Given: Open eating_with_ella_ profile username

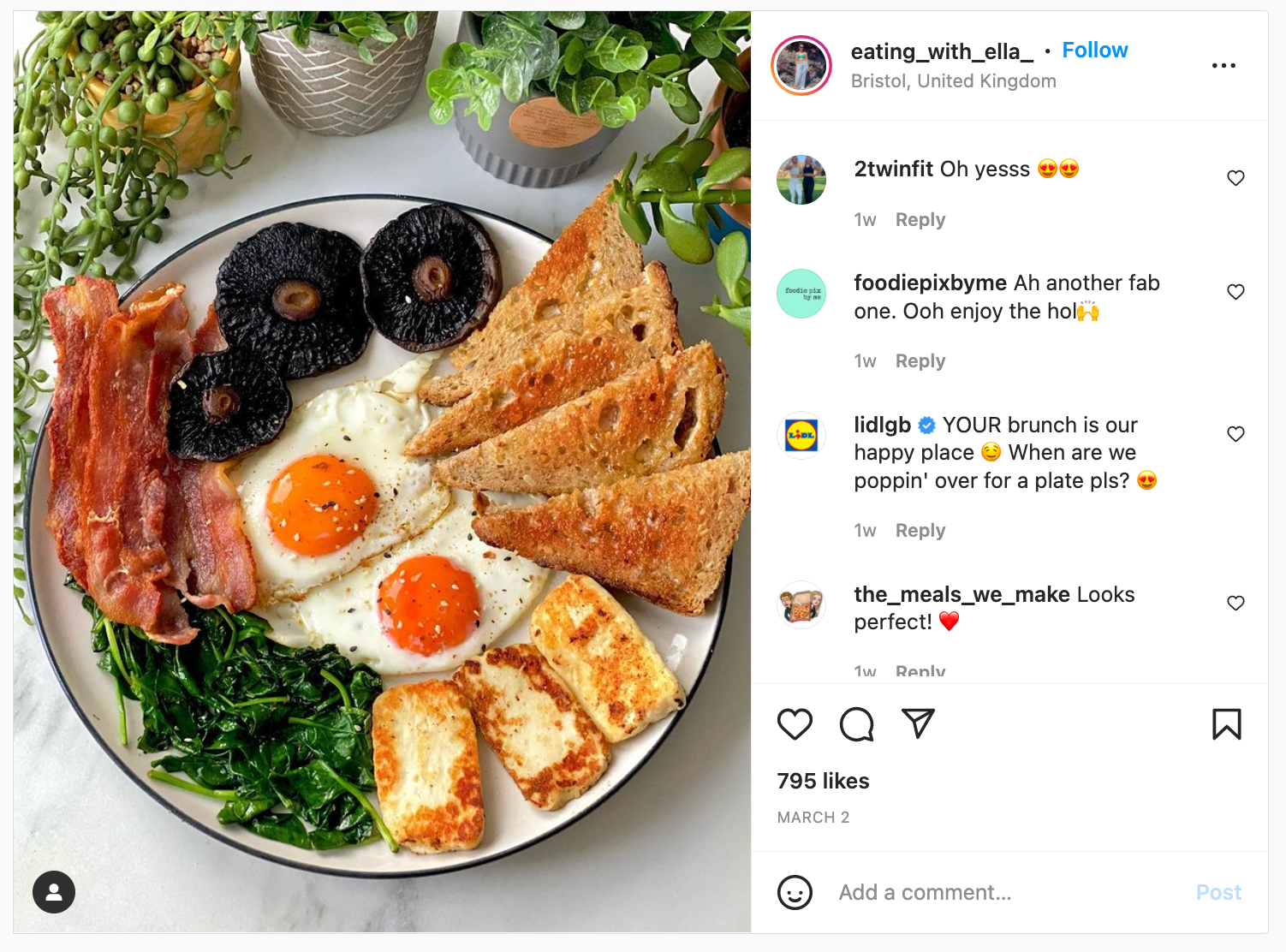Looking at the screenshot, I should pyautogui.click(x=942, y=51).
